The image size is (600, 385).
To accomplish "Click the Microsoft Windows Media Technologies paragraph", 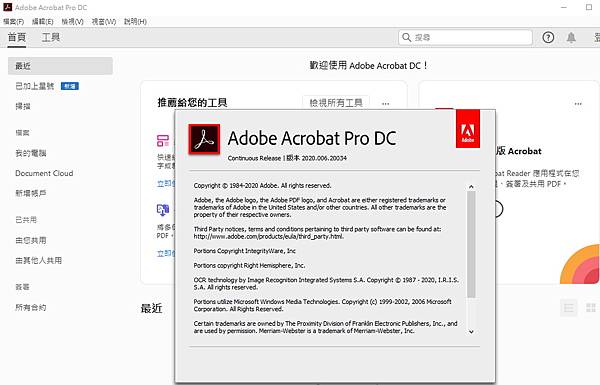I will coord(322,305).
